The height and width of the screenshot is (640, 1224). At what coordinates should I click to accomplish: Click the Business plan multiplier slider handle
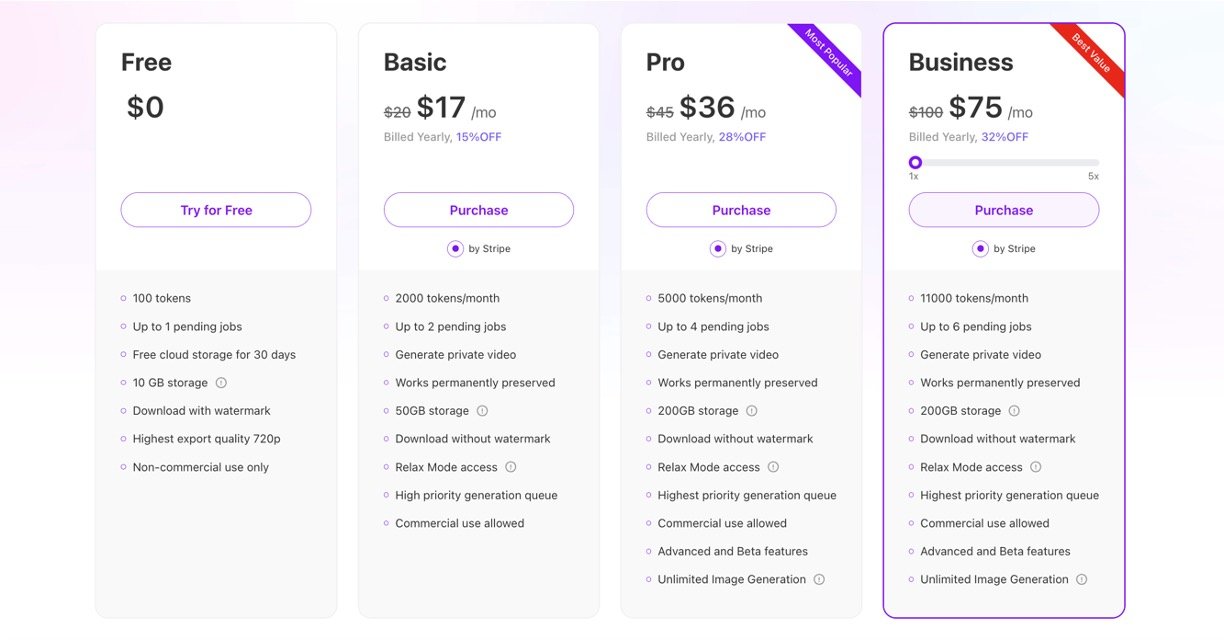pyautogui.click(x=915, y=162)
